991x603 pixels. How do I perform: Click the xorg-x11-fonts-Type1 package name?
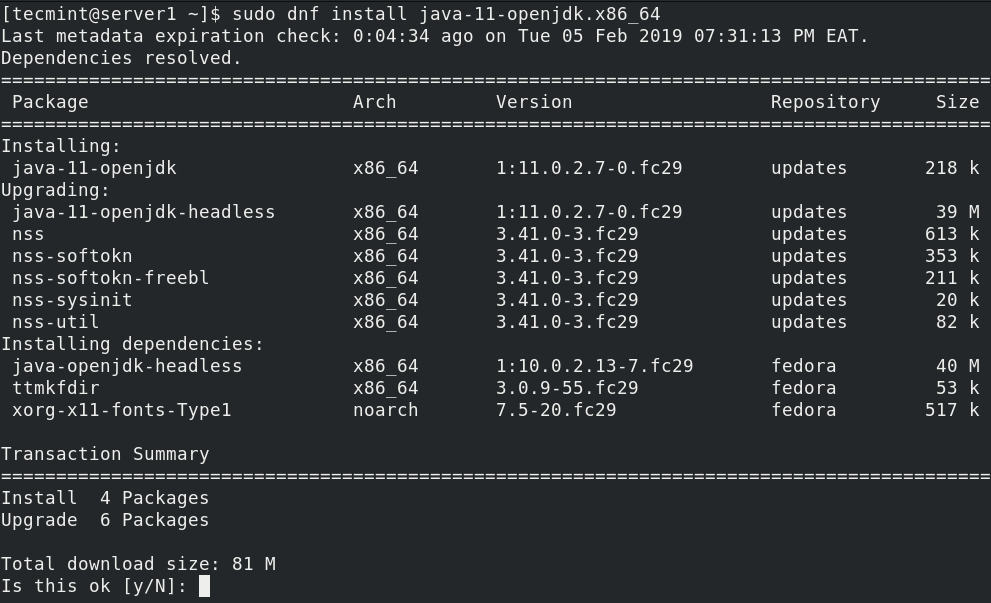pyautogui.click(x=121, y=410)
